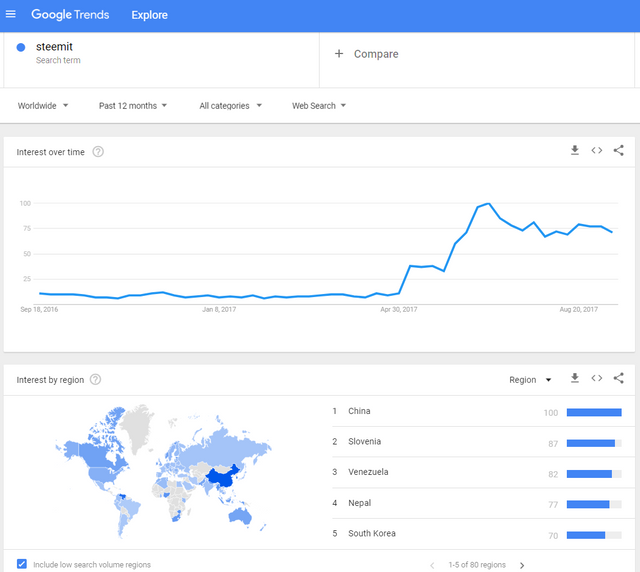Share the Interest by region map
640x572 pixels.
619,378
